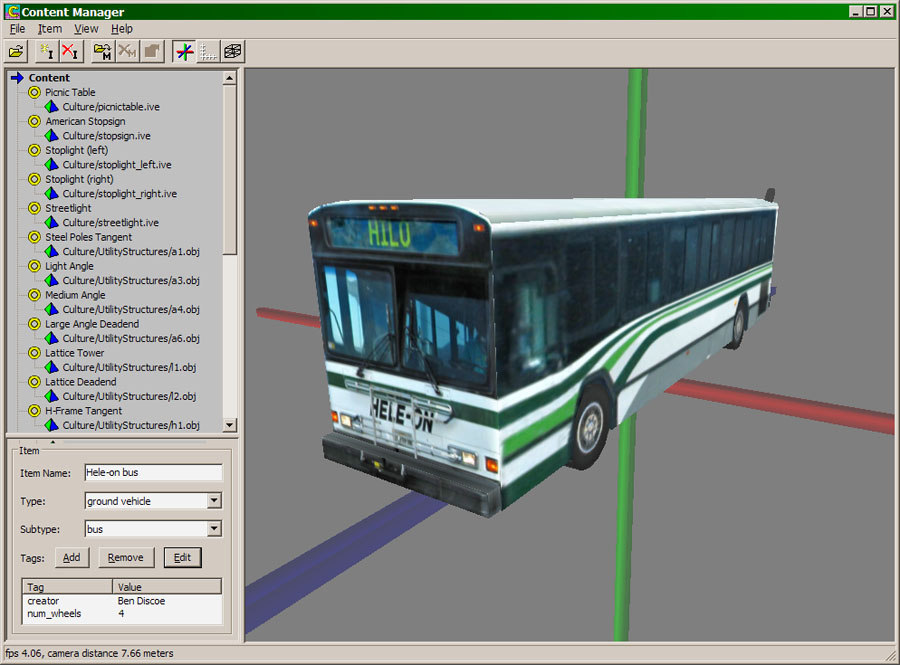The height and width of the screenshot is (665, 900).
Task: Click the Item Name text field
Action: tap(153, 472)
